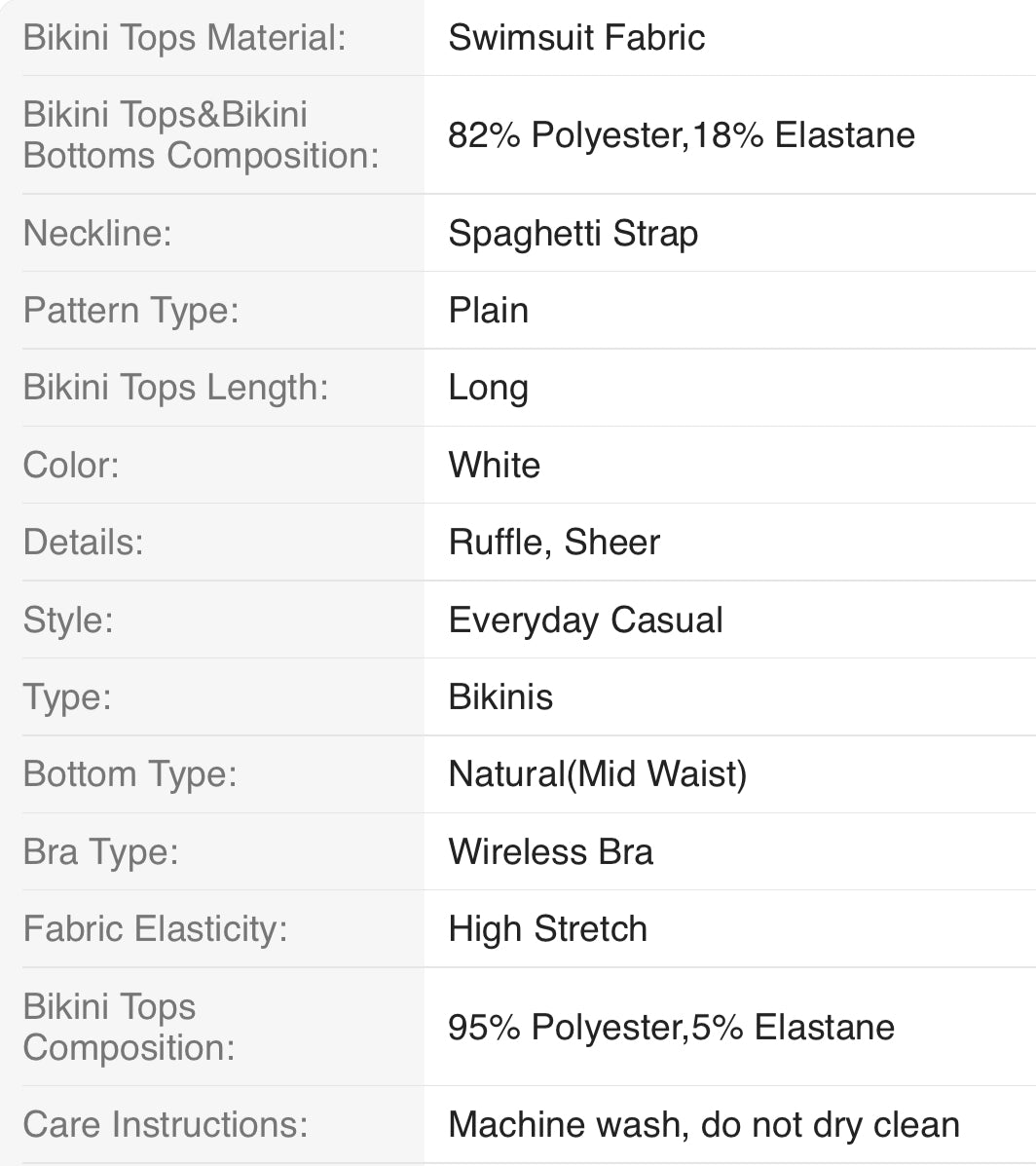Click the Bikini Tops Material label
1036x1166 pixels.
[x=184, y=38]
